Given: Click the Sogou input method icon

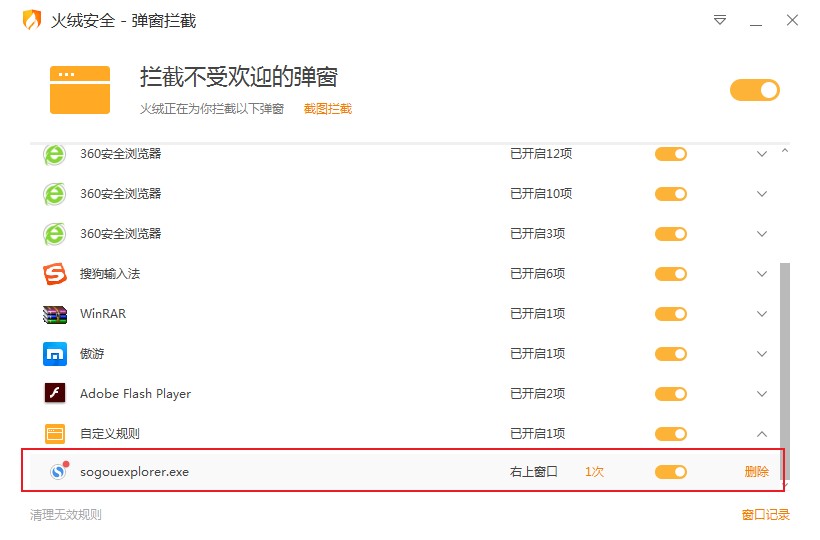Looking at the screenshot, I should coord(54,274).
